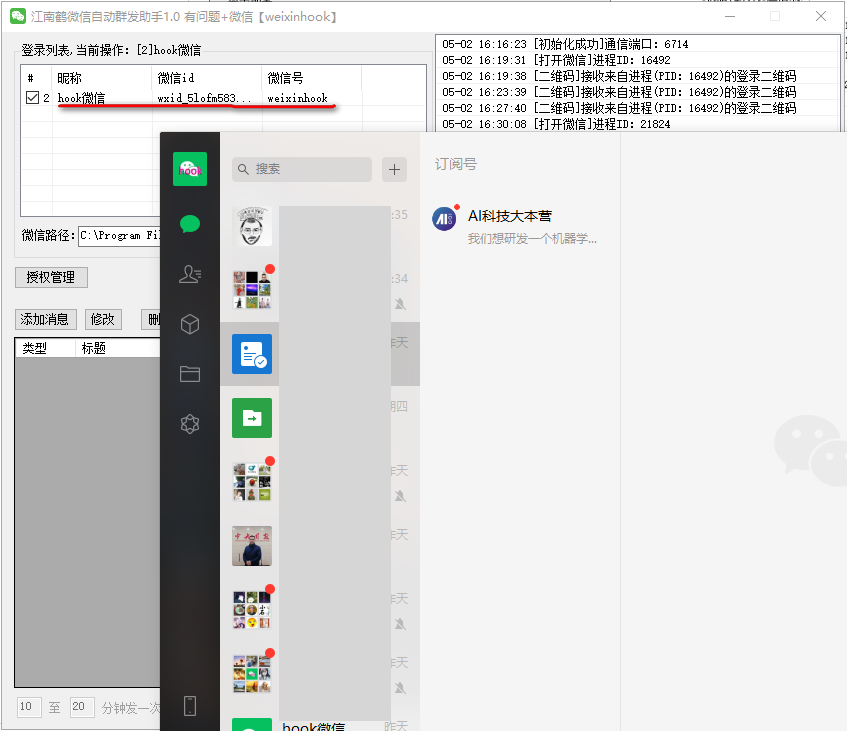
Task: Open the WeChat favorites cube icon
Action: tap(190, 324)
